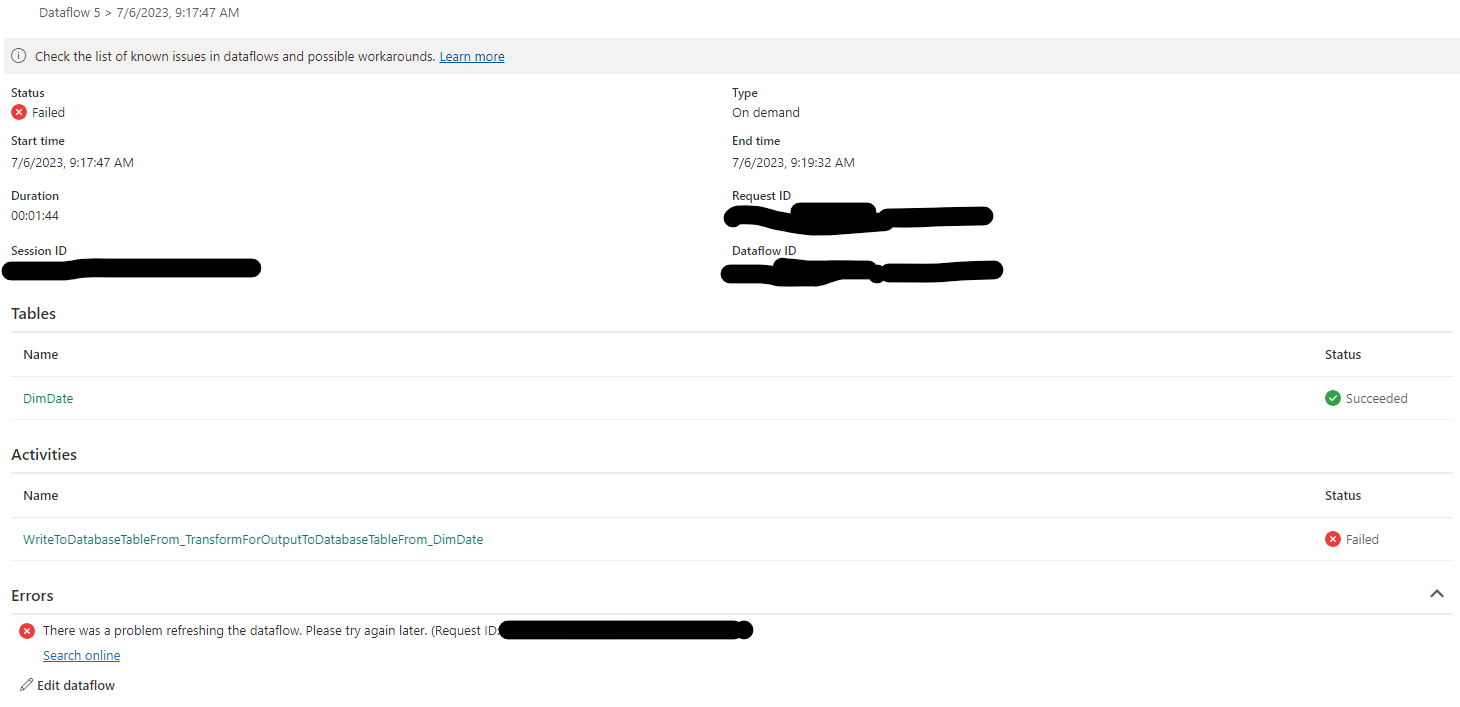Click the Failed status text in the Activities row

[1362, 539]
